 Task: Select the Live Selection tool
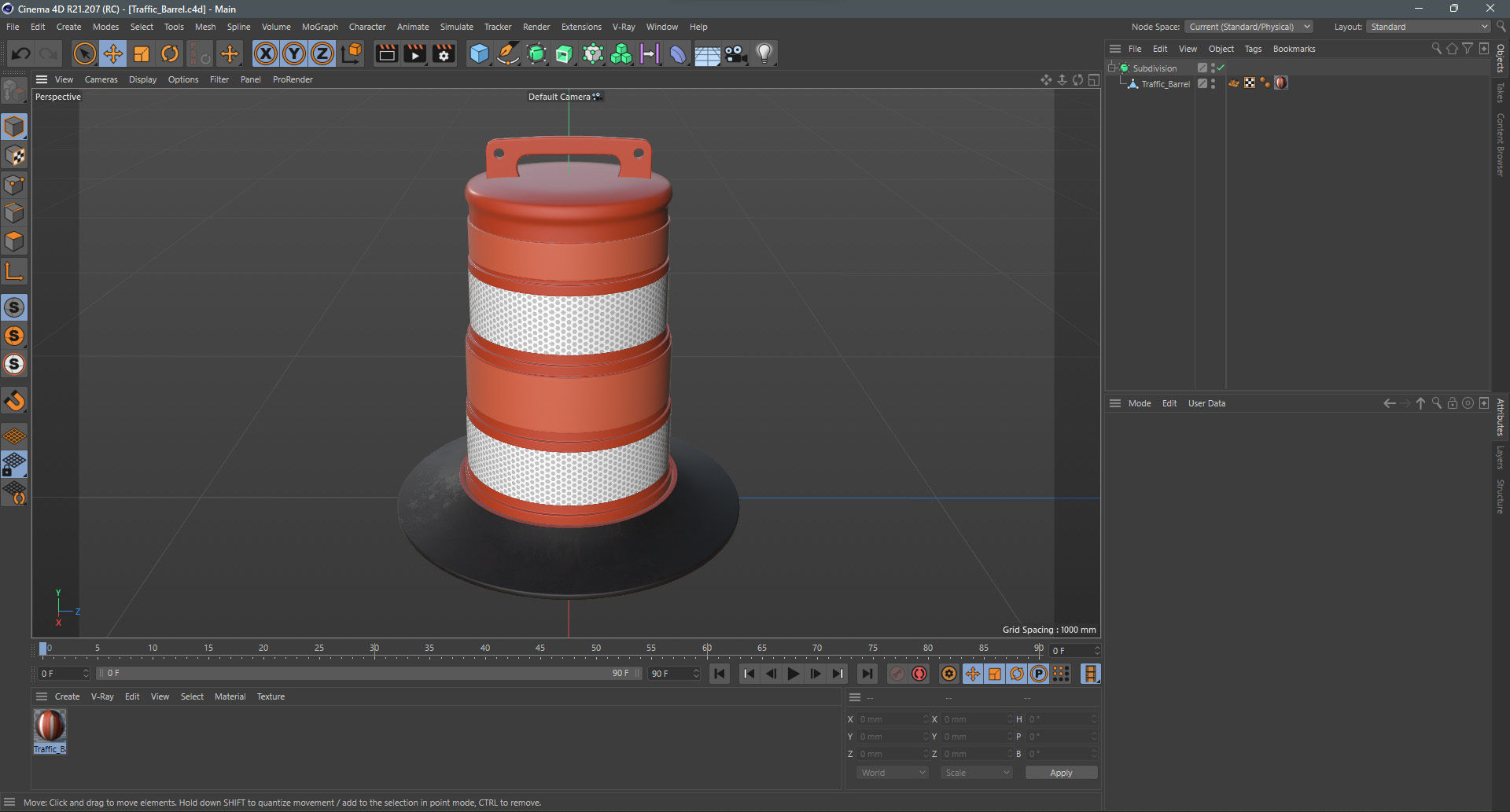[84, 53]
